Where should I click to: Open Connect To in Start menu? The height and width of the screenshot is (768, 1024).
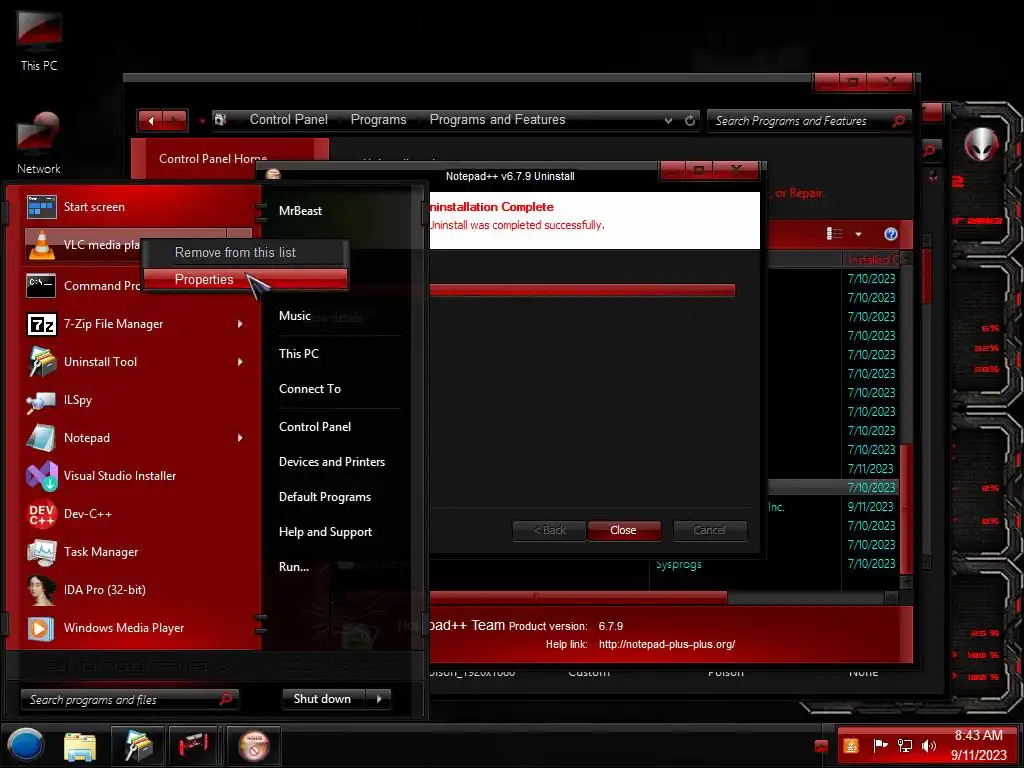point(310,389)
